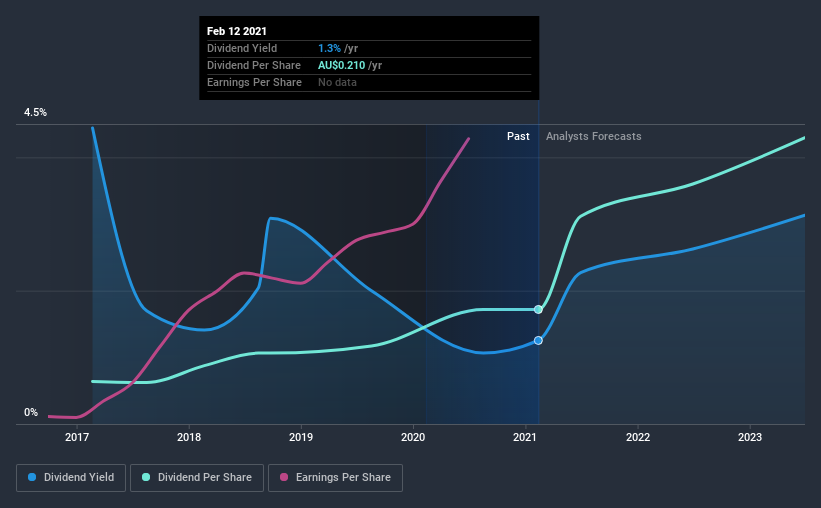Click the Feb 12 2021 tooltip date
821x508 pixels.
pos(237,31)
